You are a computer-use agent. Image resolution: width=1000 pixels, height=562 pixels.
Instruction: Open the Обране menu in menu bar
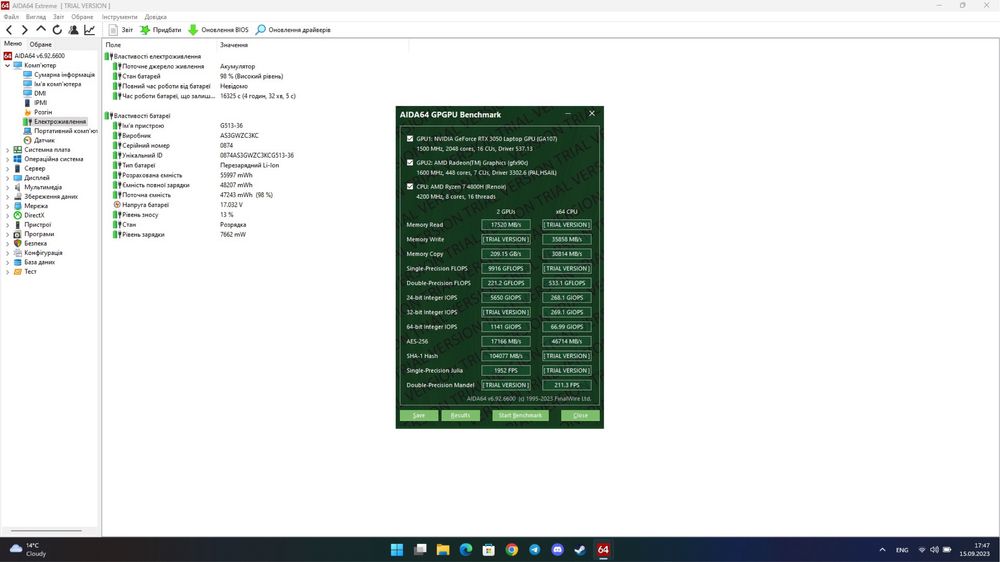[82, 17]
